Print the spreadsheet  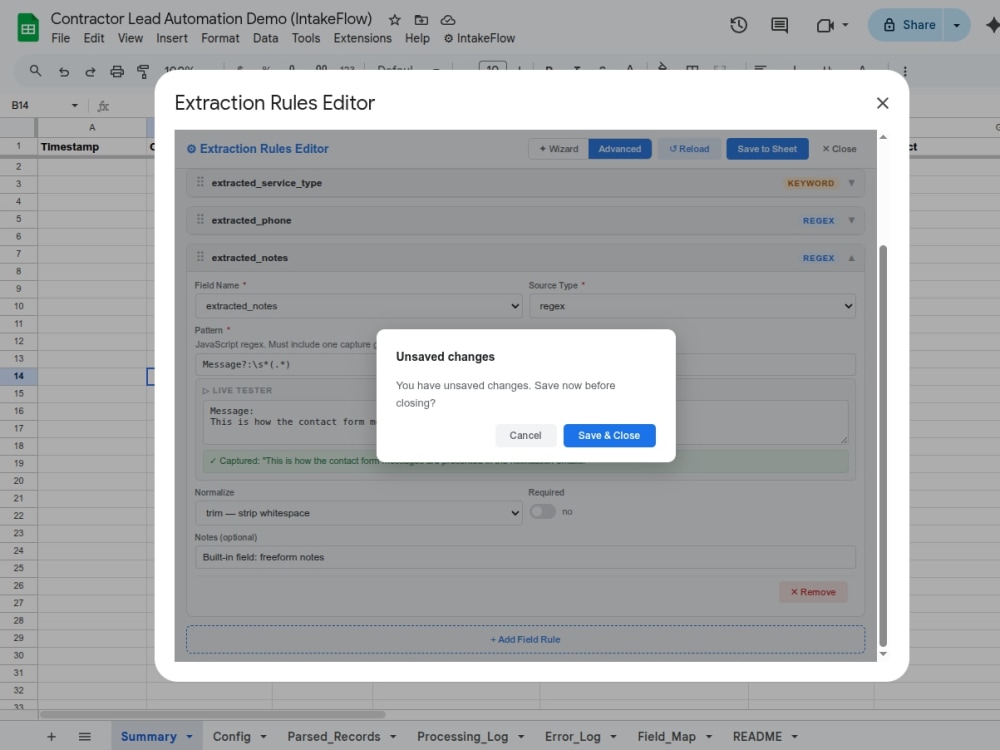(117, 71)
